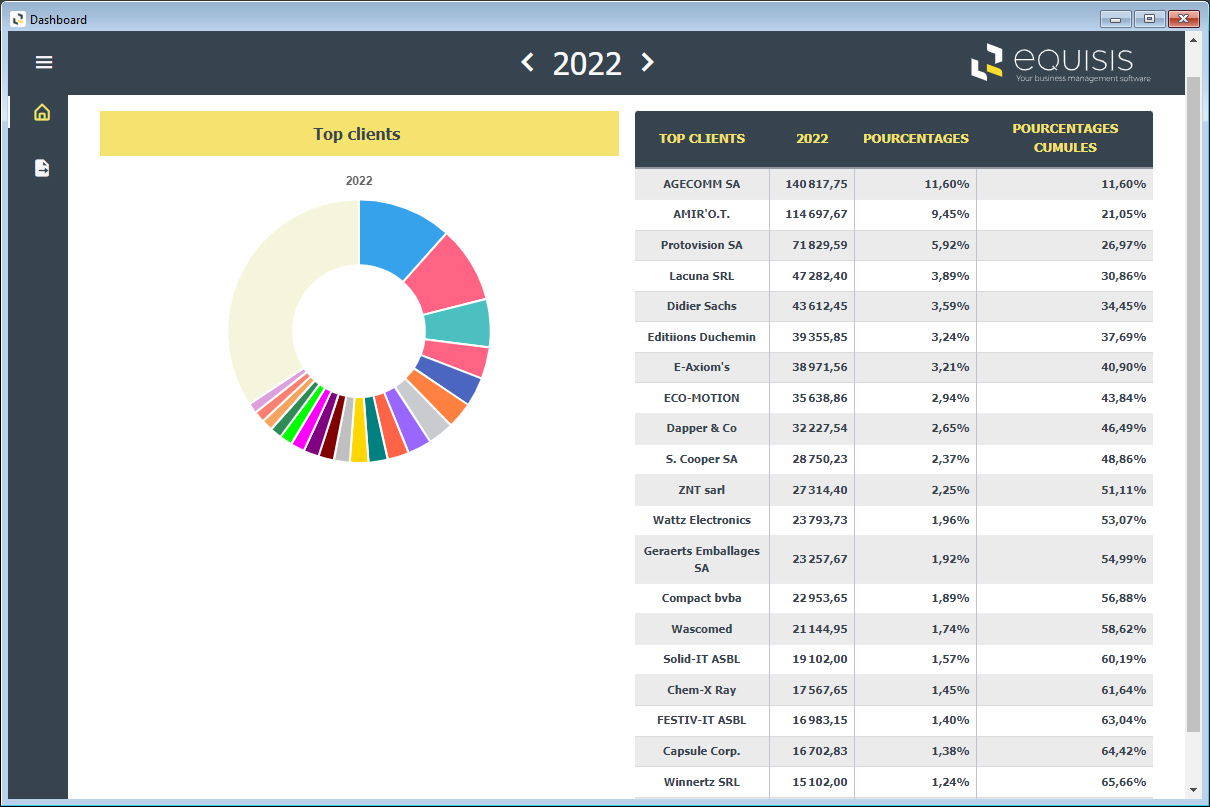Viewport: 1210px width, 807px height.
Task: Click the scrollbar down arrow
Action: click(x=1192, y=790)
